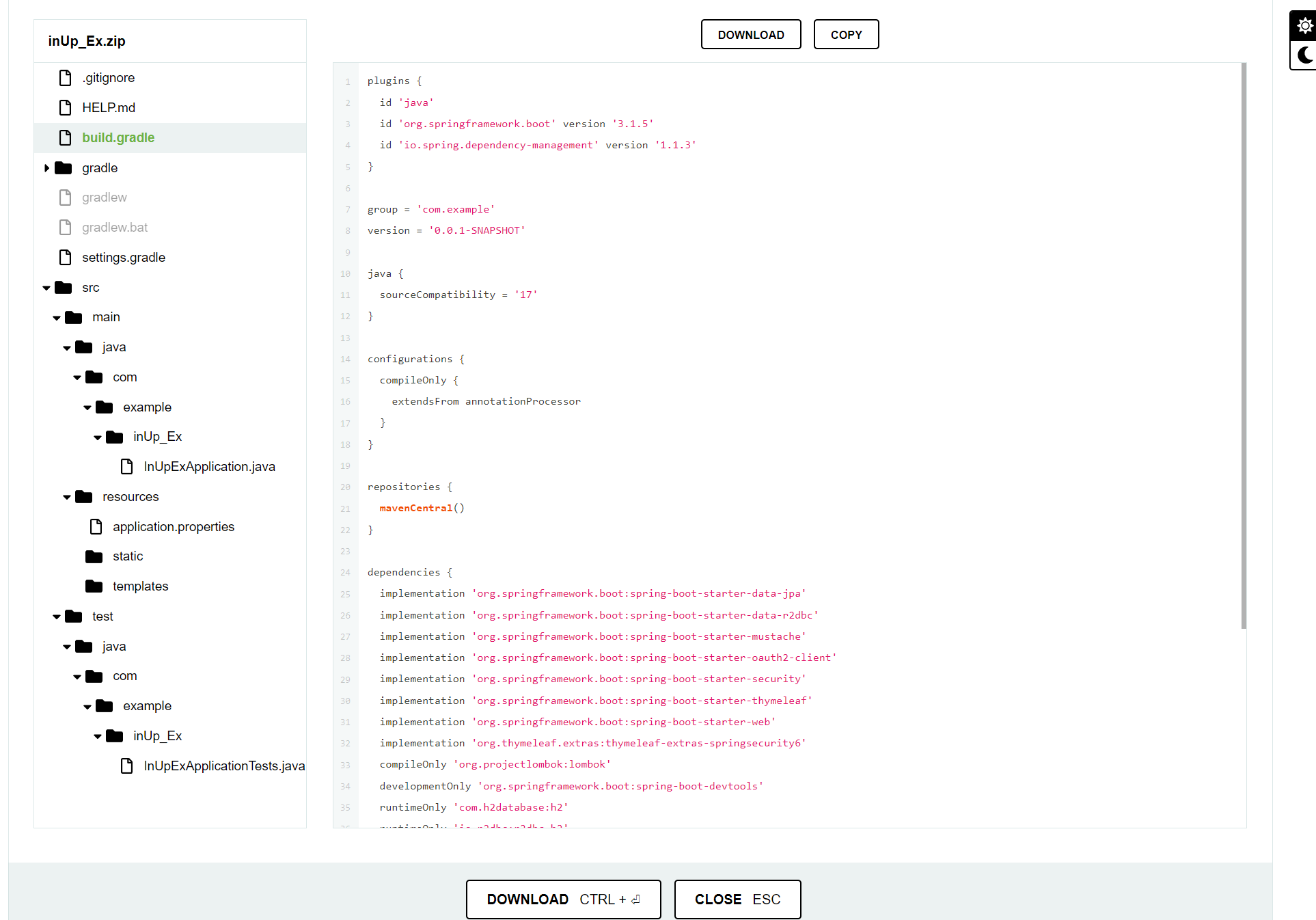Click the settings.gradle file icon

(x=66, y=258)
